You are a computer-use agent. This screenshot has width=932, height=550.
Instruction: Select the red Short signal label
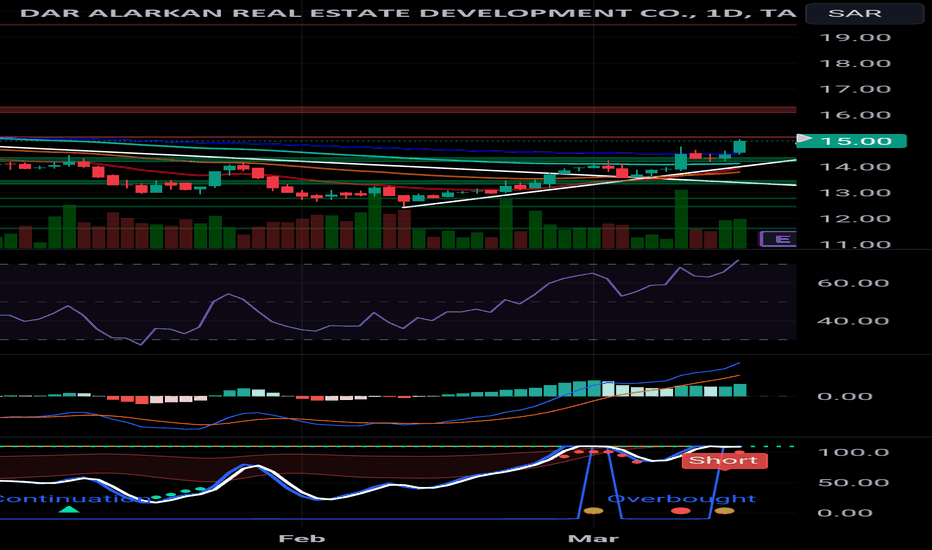(724, 460)
